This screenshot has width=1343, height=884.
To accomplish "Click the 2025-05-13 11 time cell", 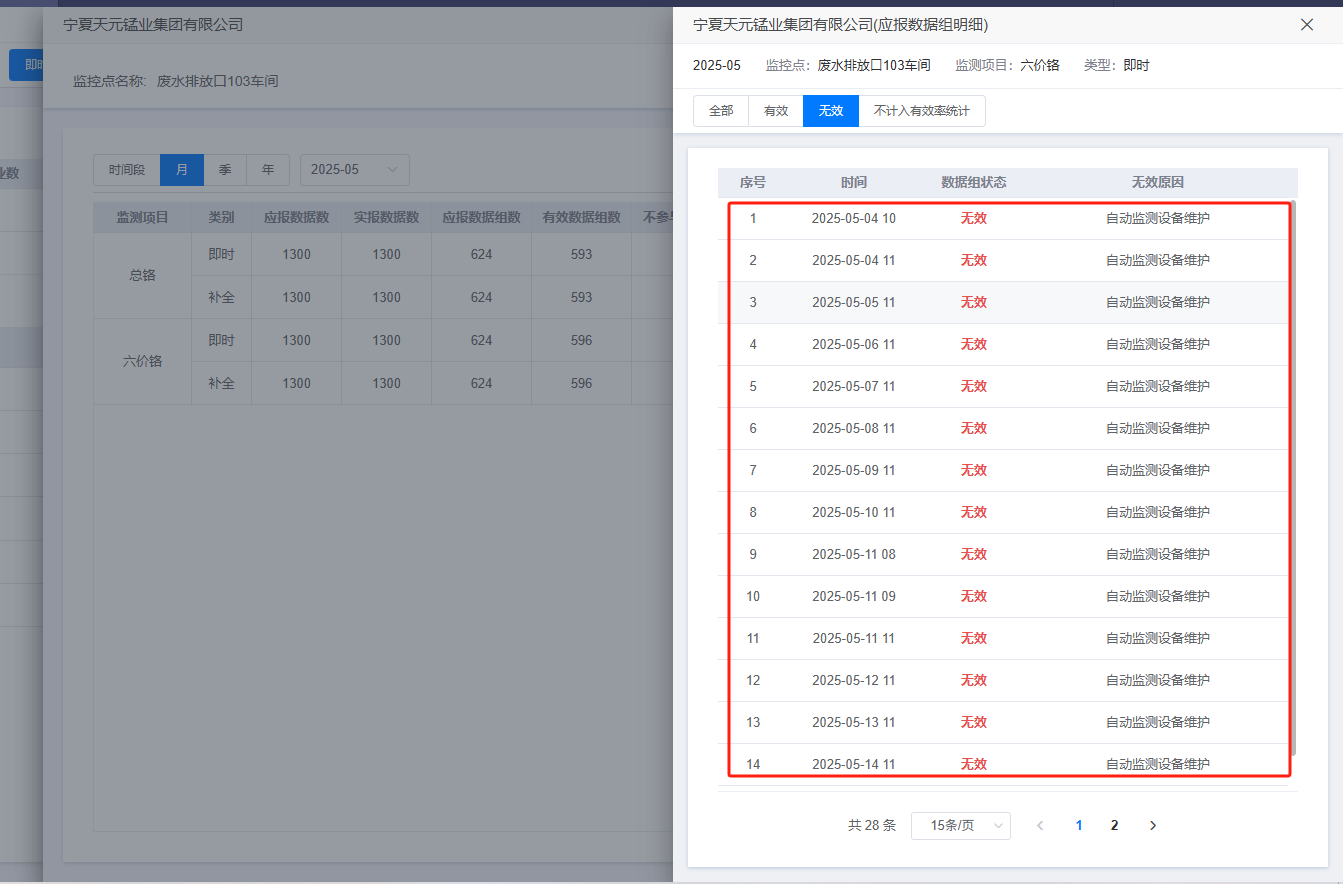I will click(x=854, y=722).
